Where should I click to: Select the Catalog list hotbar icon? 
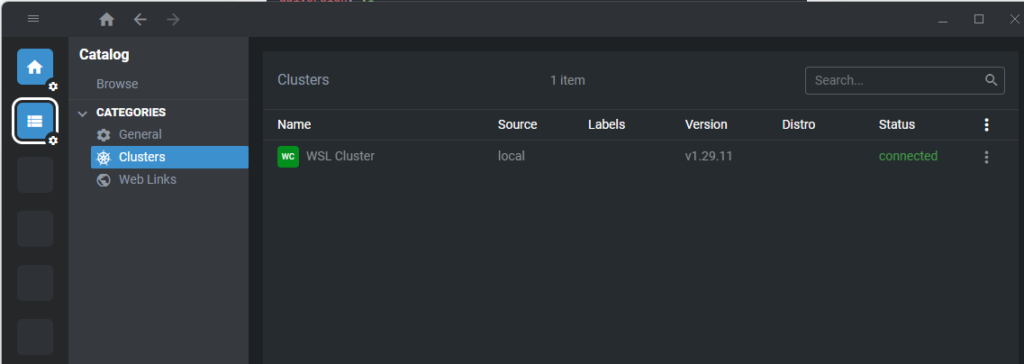pyautogui.click(x=35, y=121)
